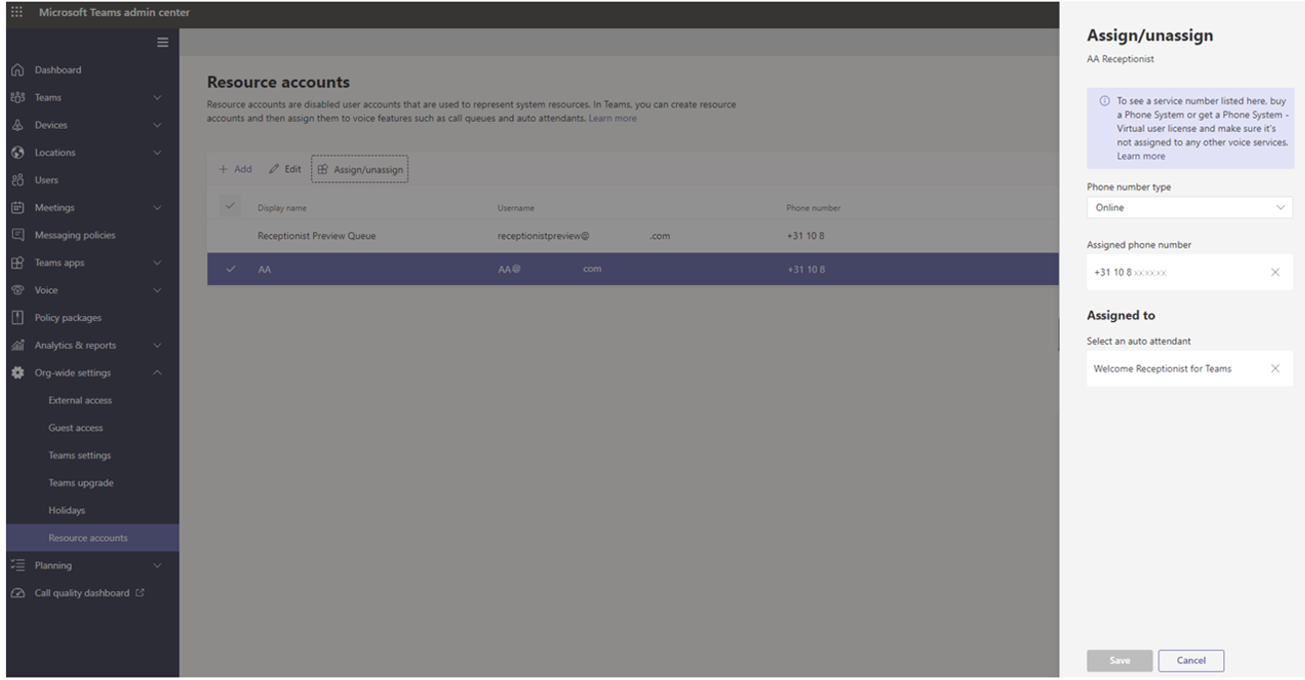
Task: Collapse the navigation with hamburger icon
Action: click(163, 42)
